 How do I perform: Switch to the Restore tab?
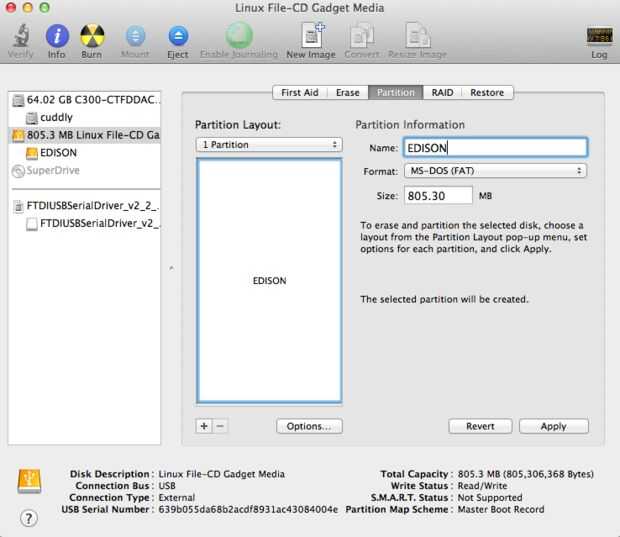coord(487,93)
